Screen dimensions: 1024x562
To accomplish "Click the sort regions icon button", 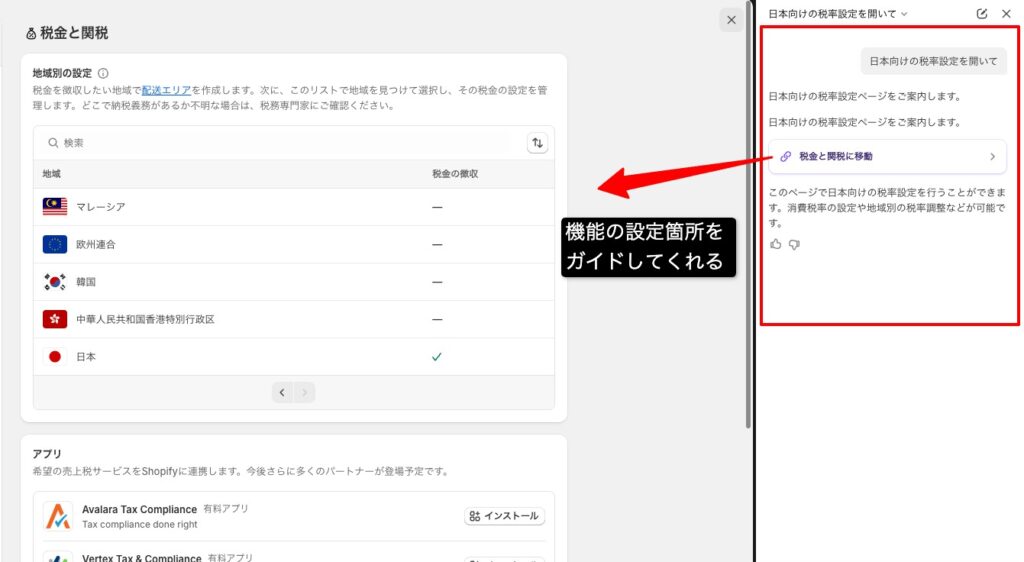I will [x=538, y=143].
